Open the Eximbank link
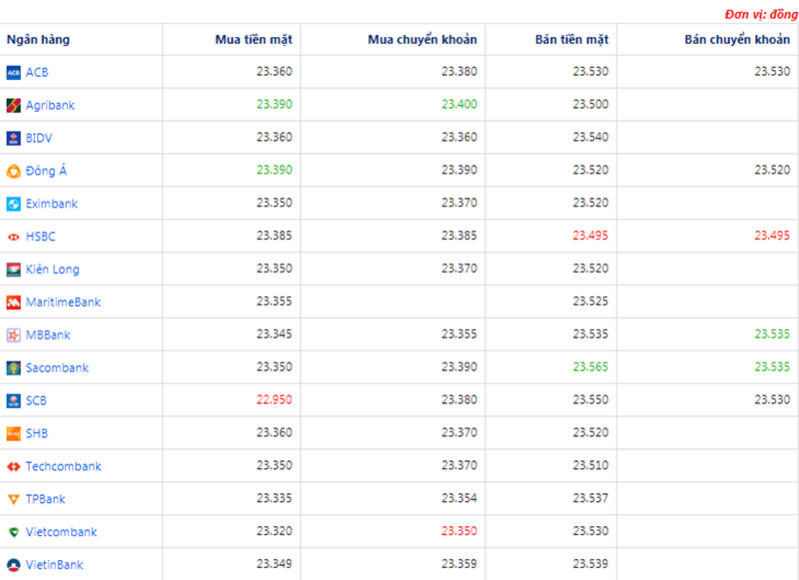 coord(51,204)
